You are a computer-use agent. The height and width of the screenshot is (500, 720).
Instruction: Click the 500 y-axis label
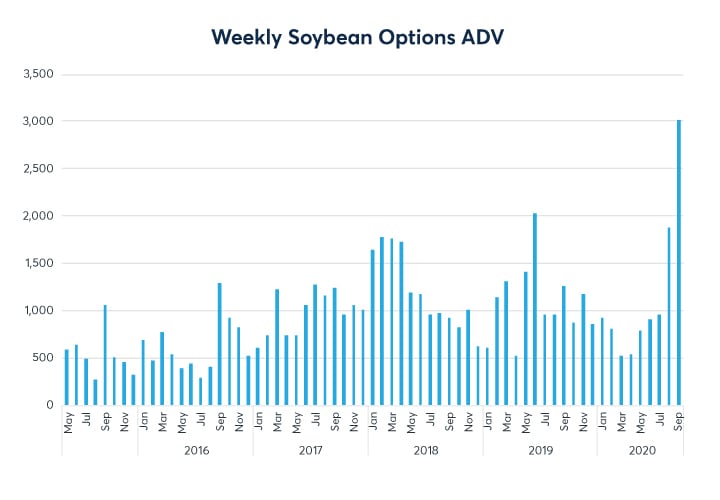pos(43,358)
